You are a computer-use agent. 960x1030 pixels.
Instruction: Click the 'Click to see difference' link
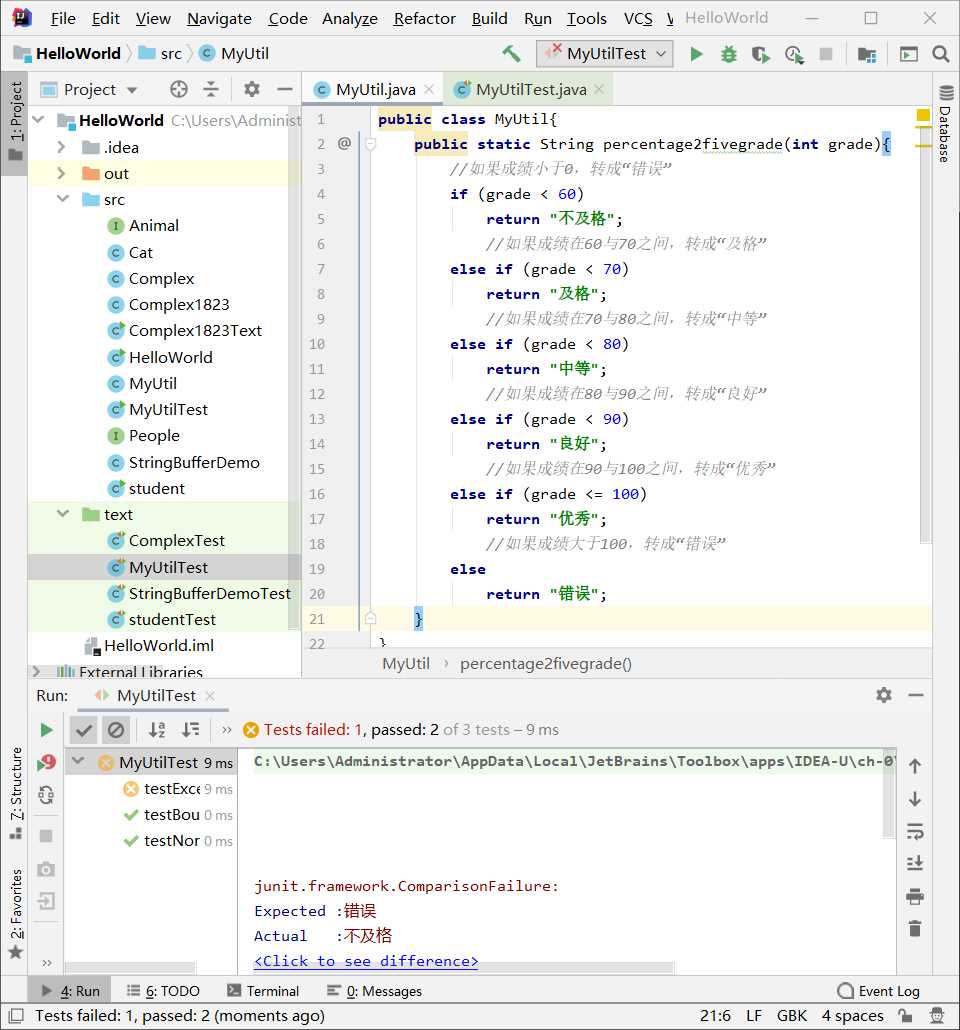coord(366,961)
